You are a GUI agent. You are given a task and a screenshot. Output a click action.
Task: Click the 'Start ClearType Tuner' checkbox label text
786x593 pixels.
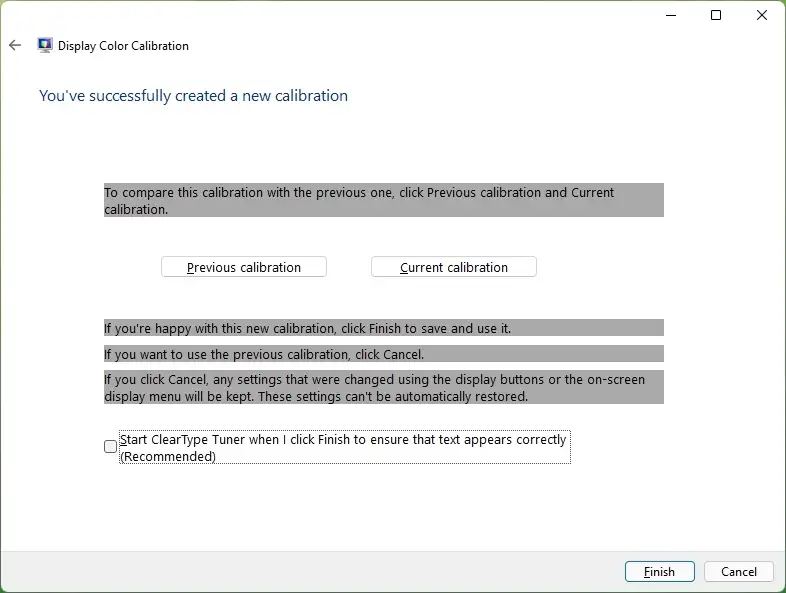344,447
